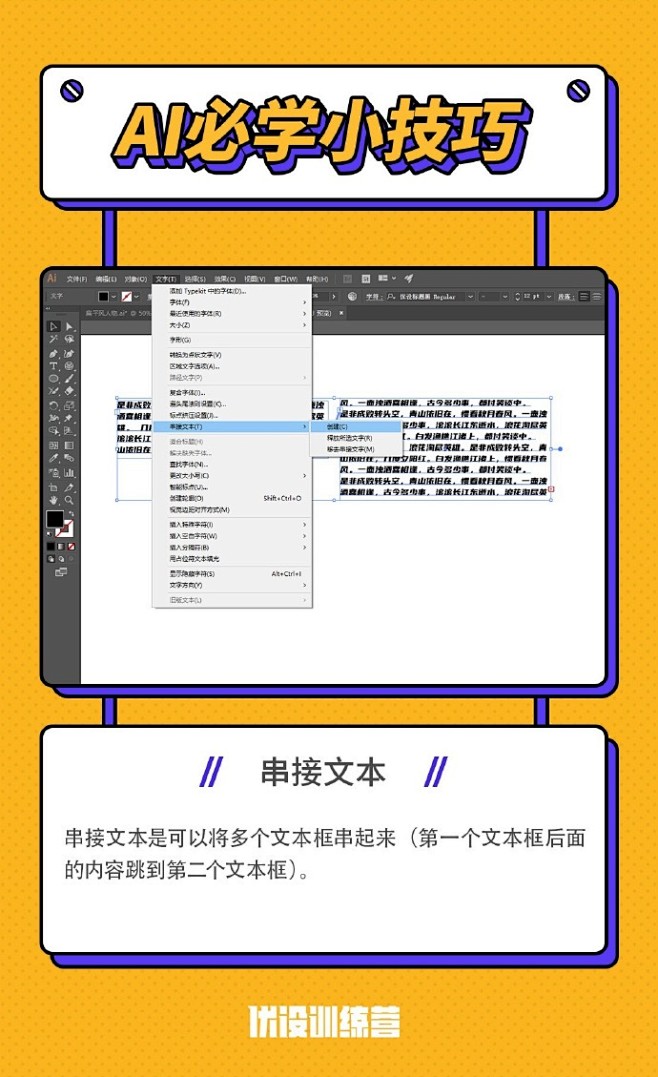This screenshot has width=658, height=1077.
Task: Click 字符 link in control bar
Action: click(x=373, y=297)
